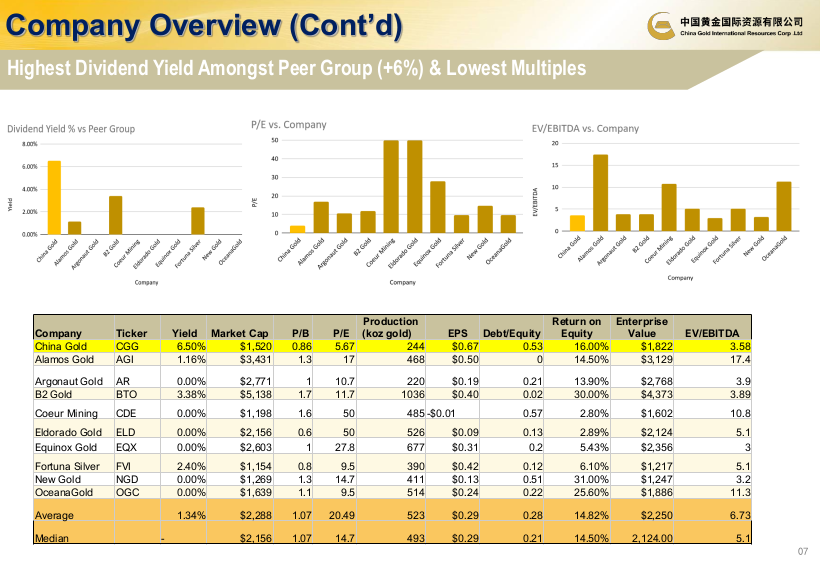Click the 'Production (koz gold)' column header
This screenshot has height=567, width=820.
[390, 327]
